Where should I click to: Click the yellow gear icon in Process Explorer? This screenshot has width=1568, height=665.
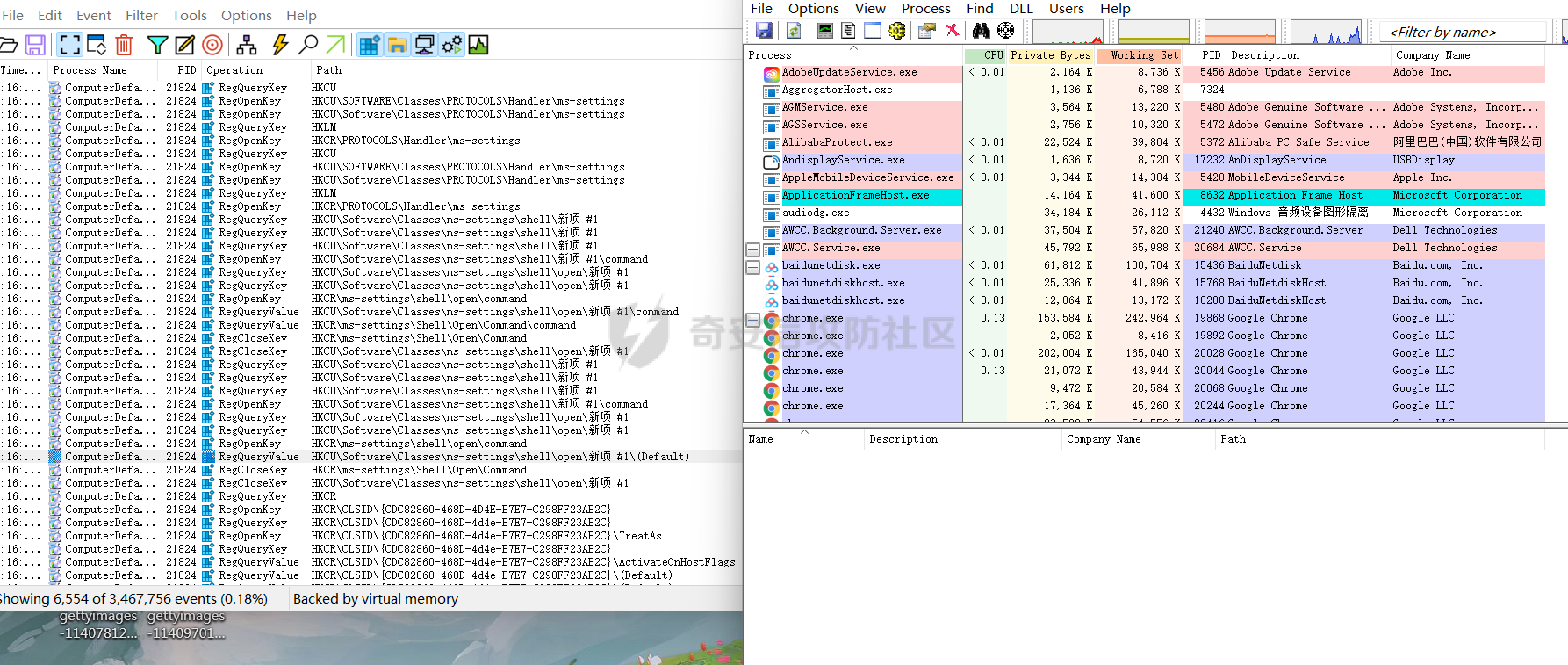pyautogui.click(x=896, y=31)
